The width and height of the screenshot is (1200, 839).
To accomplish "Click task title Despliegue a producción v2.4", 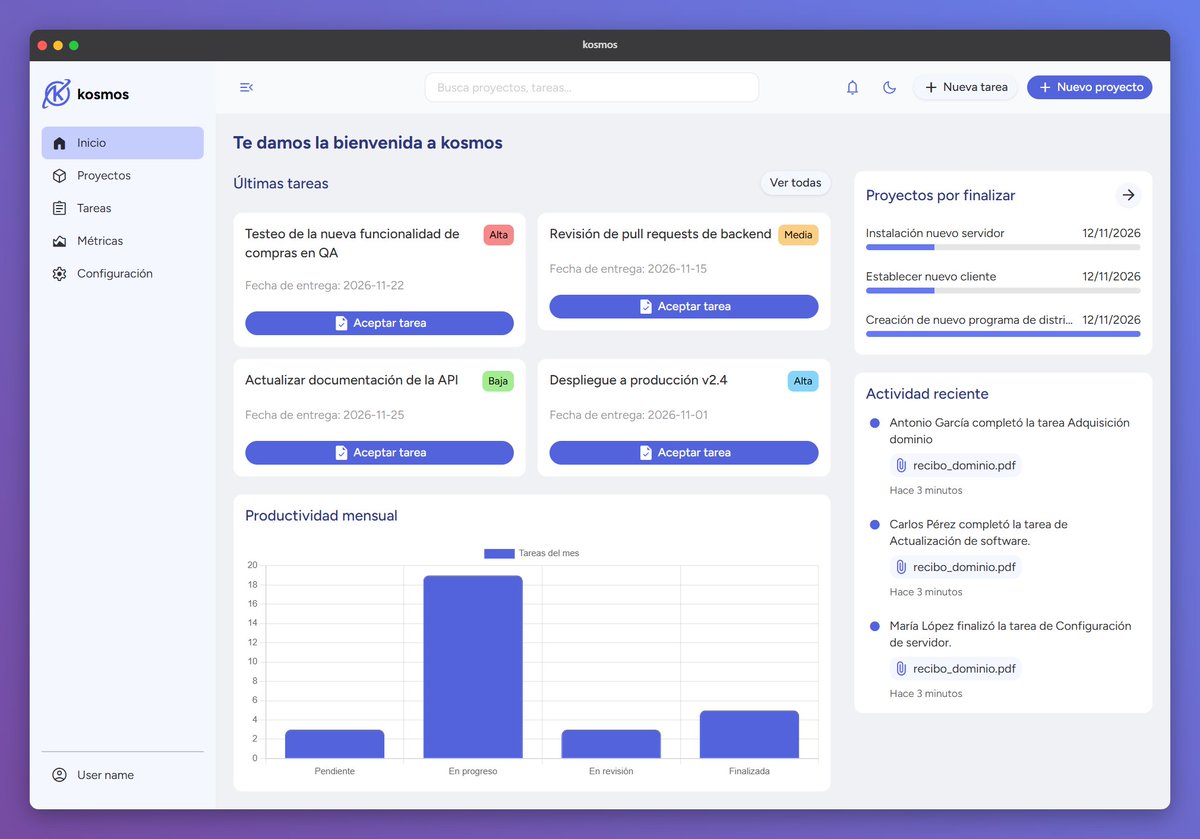I will [639, 380].
